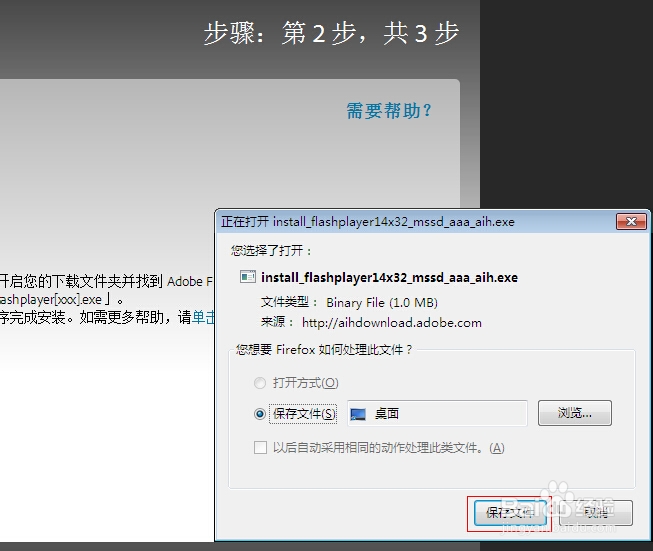Screen dimensions: 653x551
Task: Click the bold install_flashplayer14x32_mssd_aaa_aih.exe filename
Action: [389, 277]
